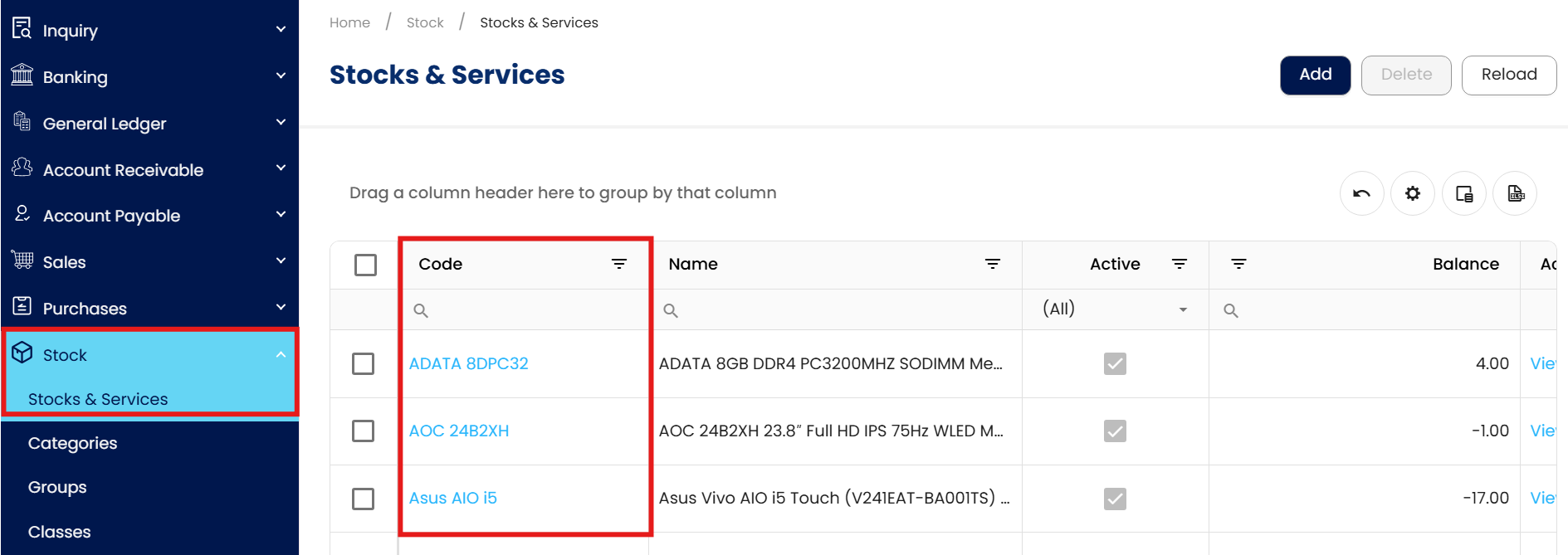
Task: Sort by Balance column header
Action: point(1466,264)
